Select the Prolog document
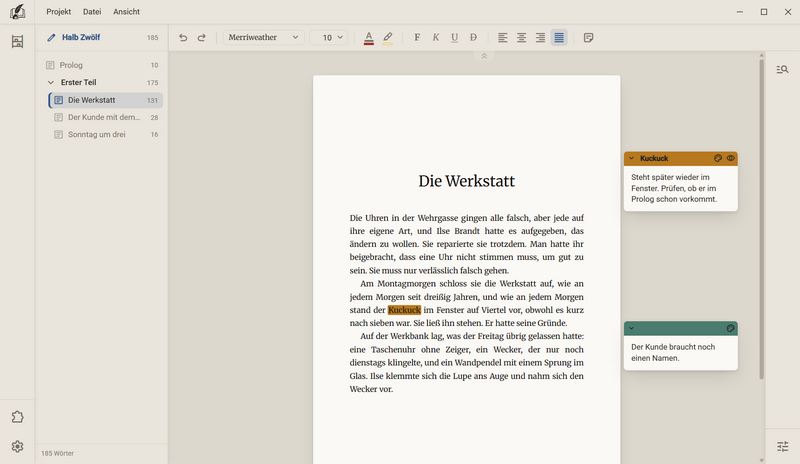Image resolution: width=800 pixels, height=464 pixels. [x=102, y=65]
